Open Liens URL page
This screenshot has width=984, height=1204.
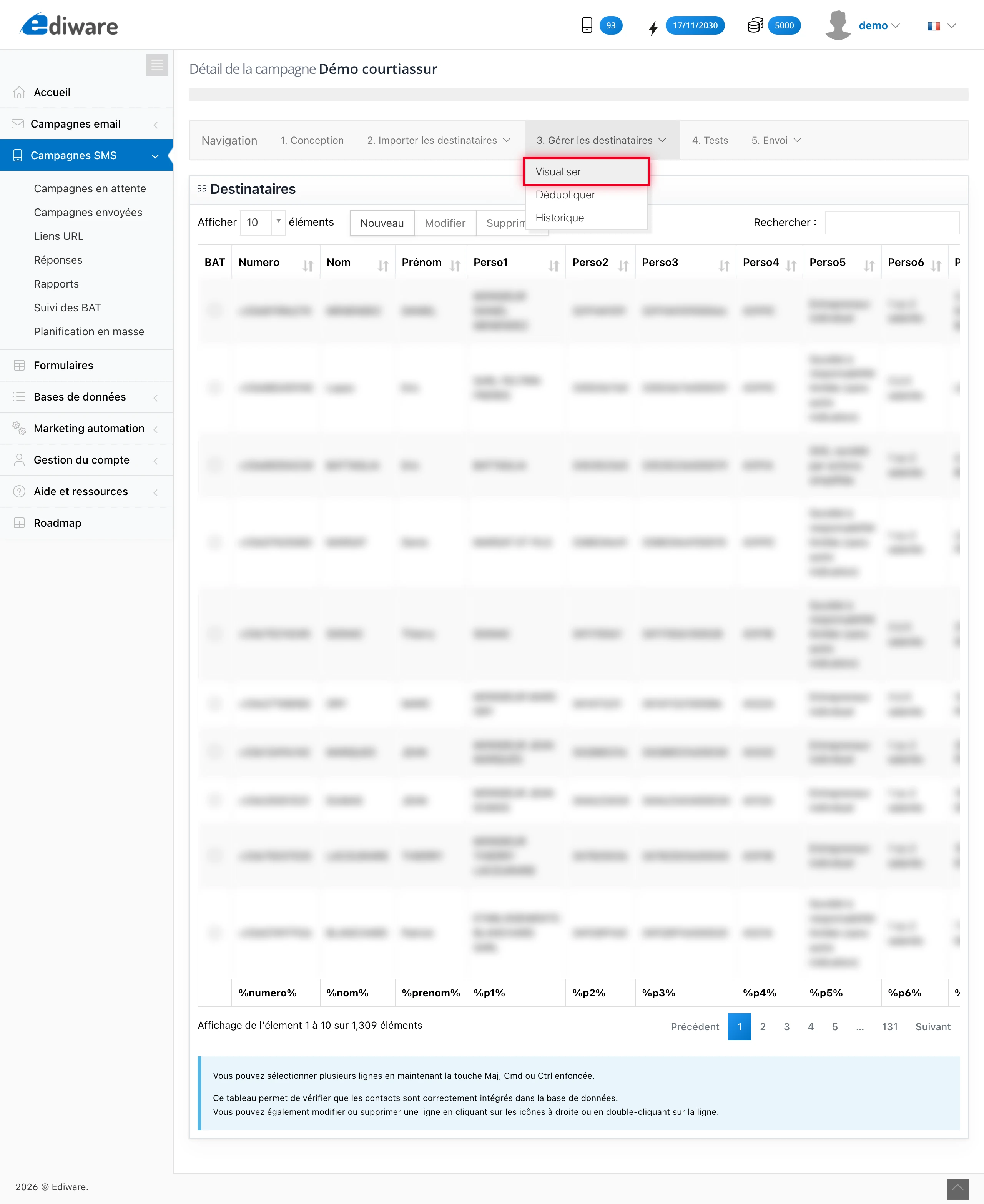(58, 236)
